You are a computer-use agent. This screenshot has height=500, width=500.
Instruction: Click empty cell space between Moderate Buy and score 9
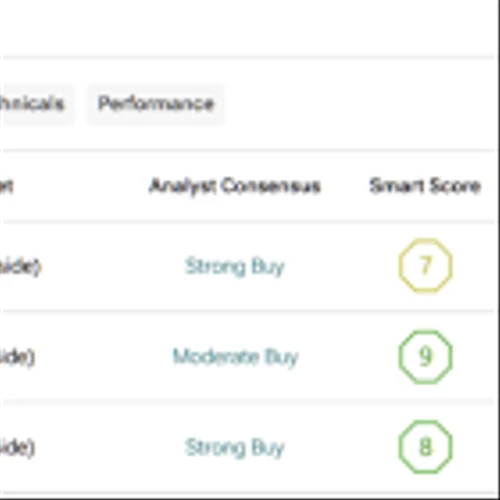[348, 357]
